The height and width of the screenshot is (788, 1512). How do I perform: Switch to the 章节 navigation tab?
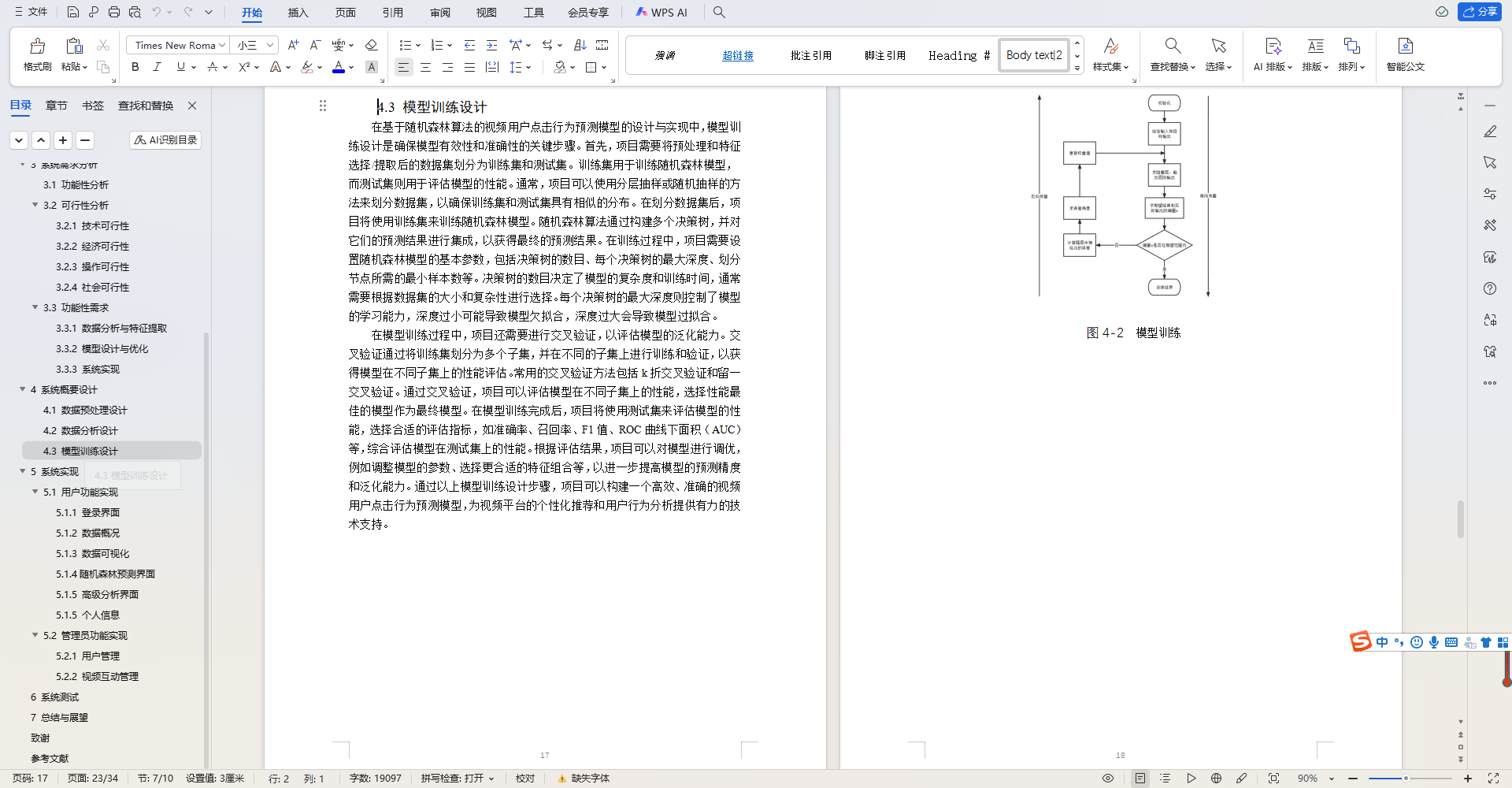pos(57,106)
